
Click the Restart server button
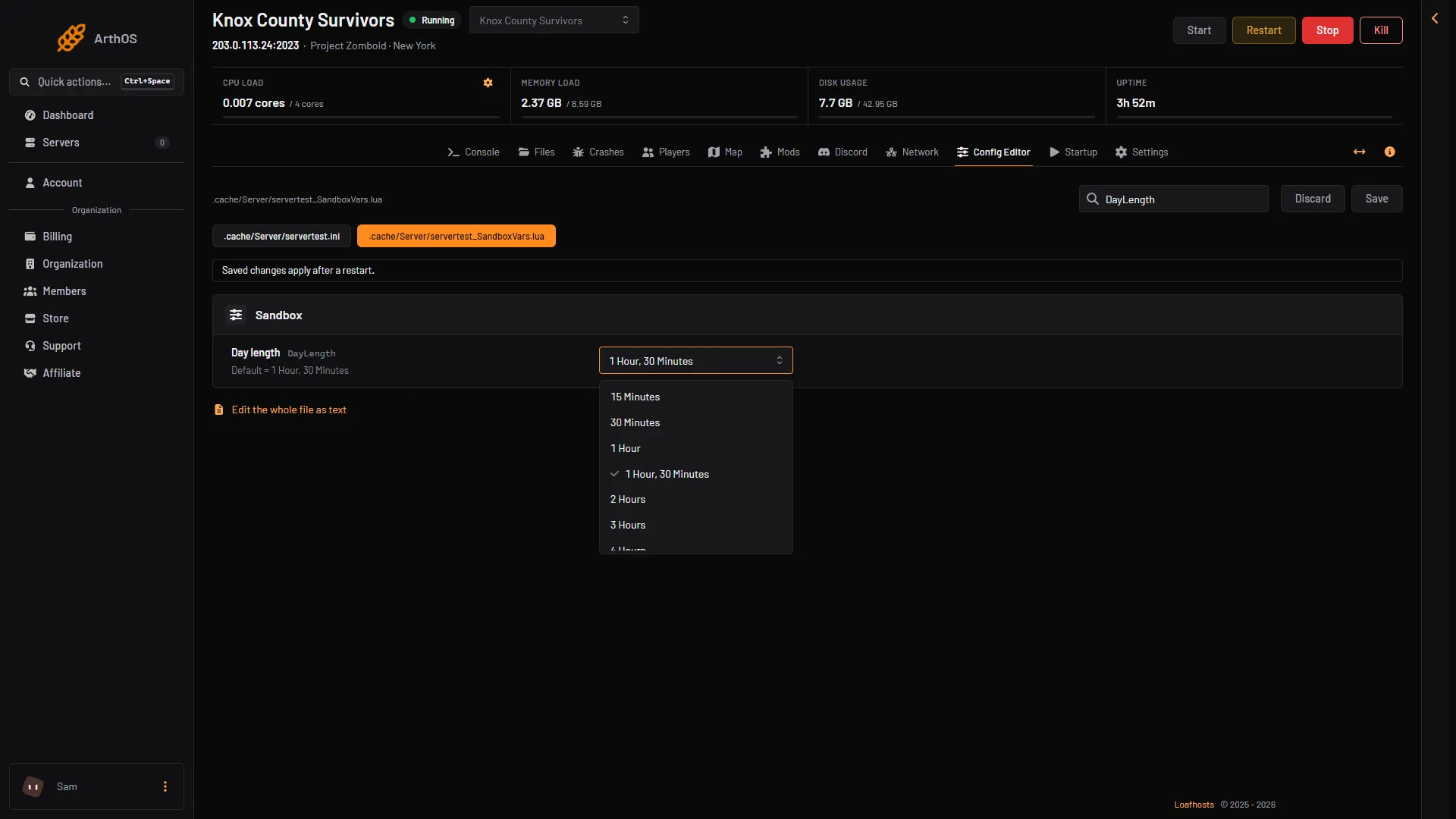[x=1263, y=30]
